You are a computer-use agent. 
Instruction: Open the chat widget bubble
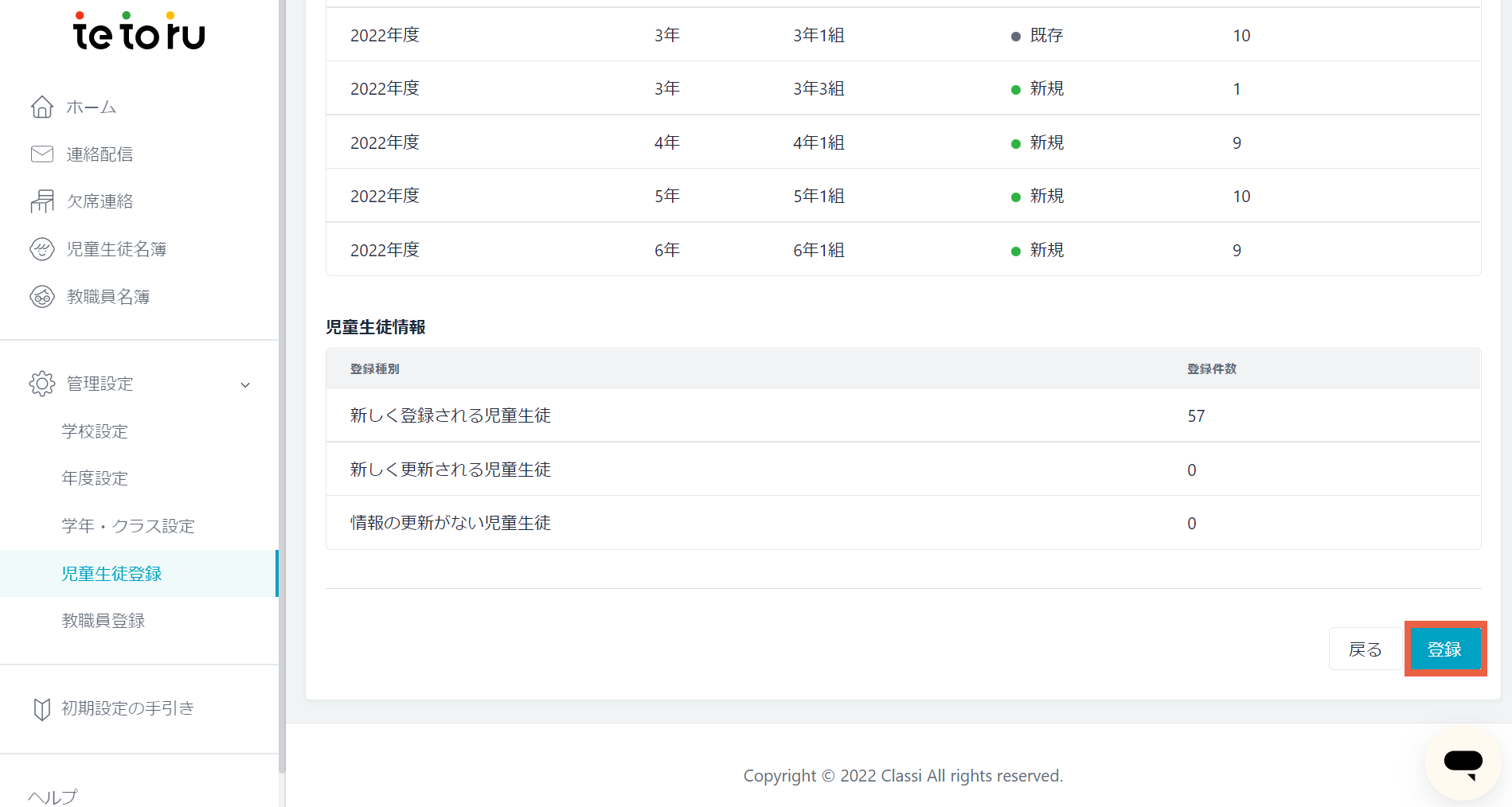1463,762
